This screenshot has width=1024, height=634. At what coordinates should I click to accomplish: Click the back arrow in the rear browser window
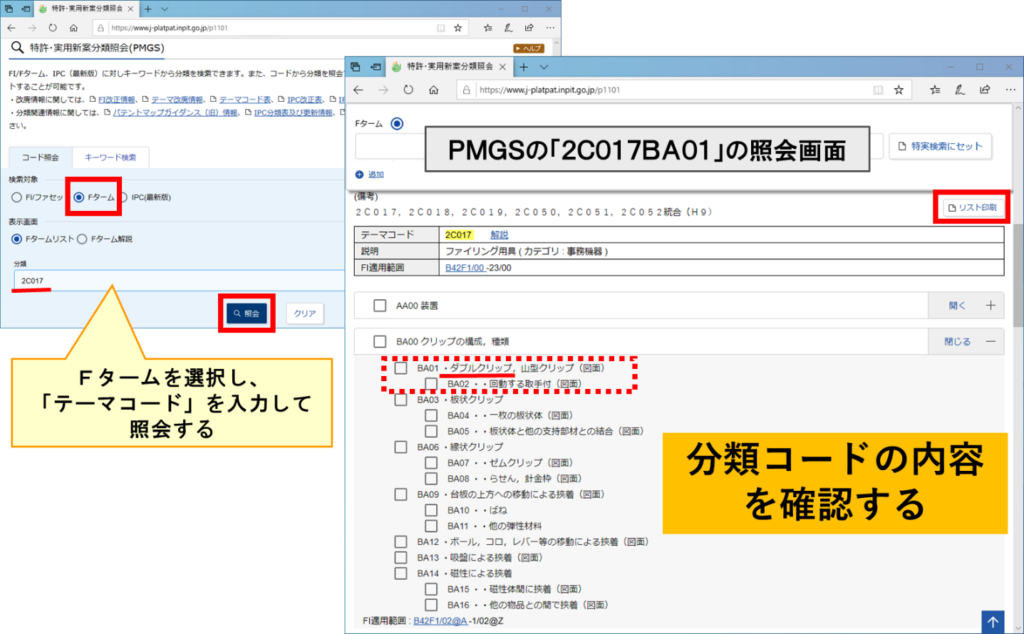pyautogui.click(x=11, y=28)
